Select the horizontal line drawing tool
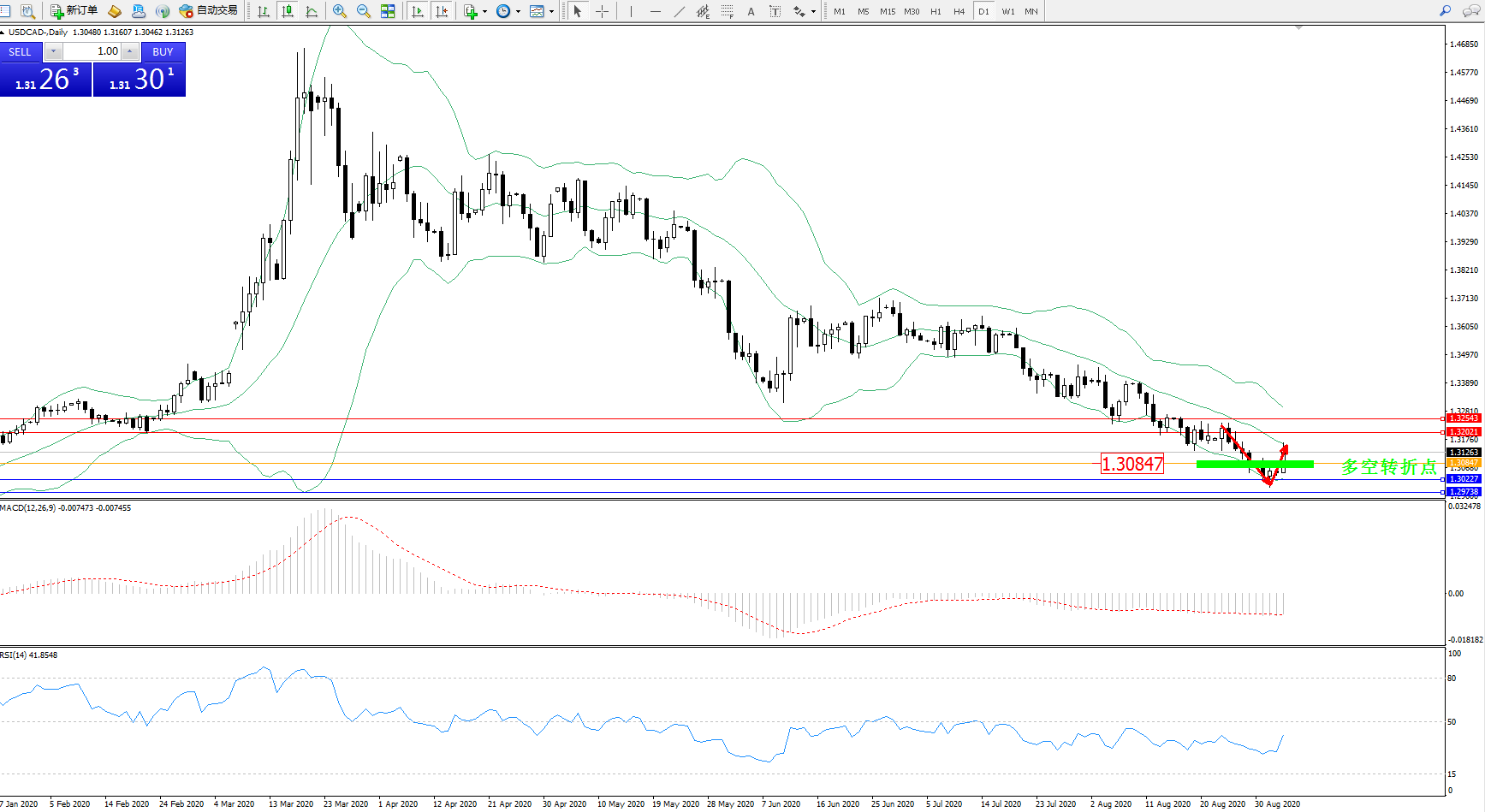This screenshot has height=812, width=1485. point(656,11)
